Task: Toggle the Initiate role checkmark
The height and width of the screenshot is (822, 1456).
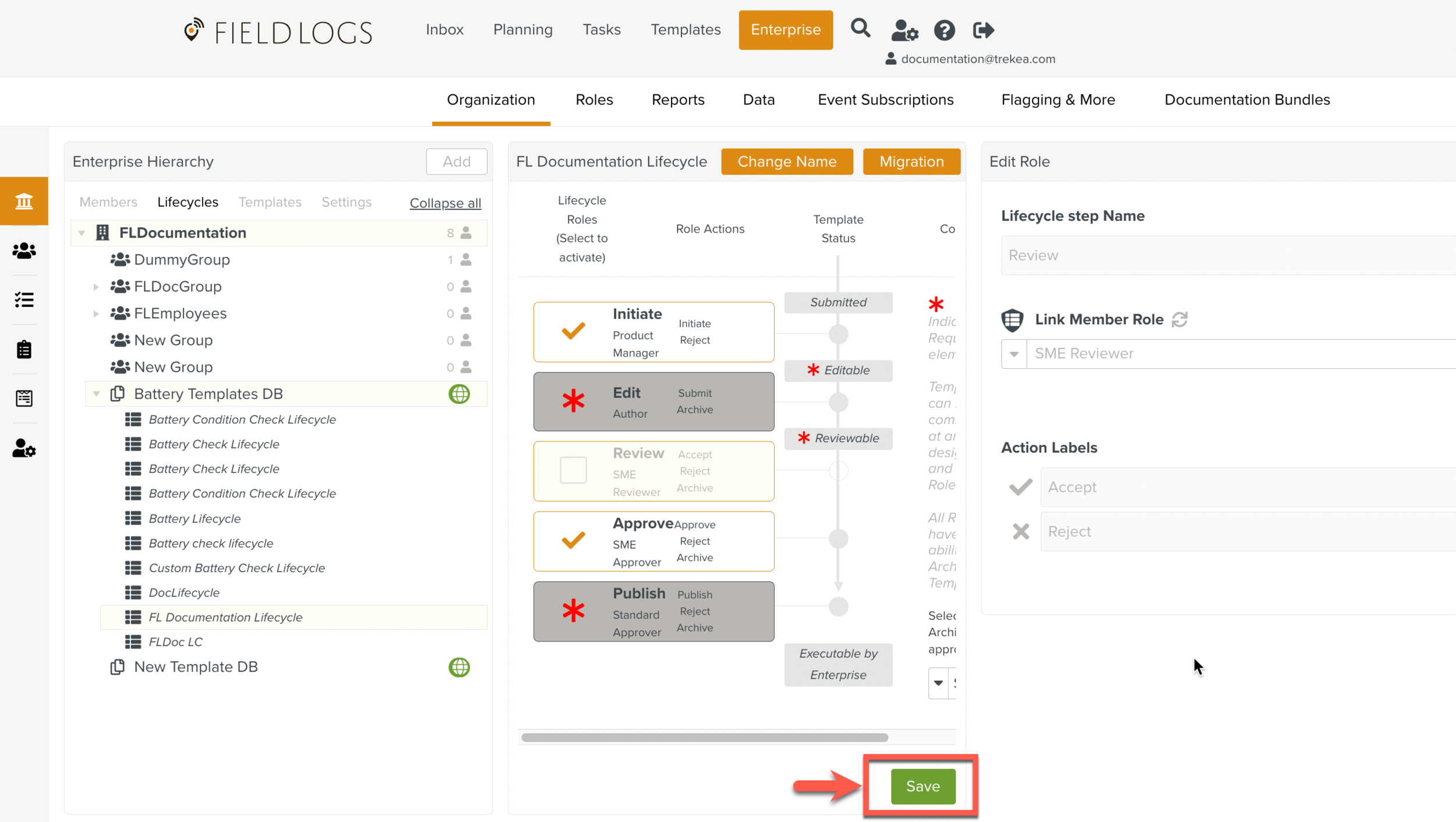Action: 573,331
